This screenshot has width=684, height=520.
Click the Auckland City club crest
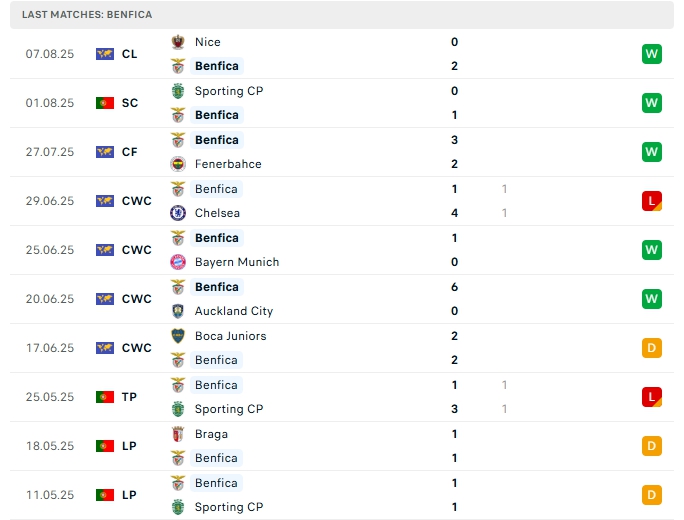tap(178, 311)
